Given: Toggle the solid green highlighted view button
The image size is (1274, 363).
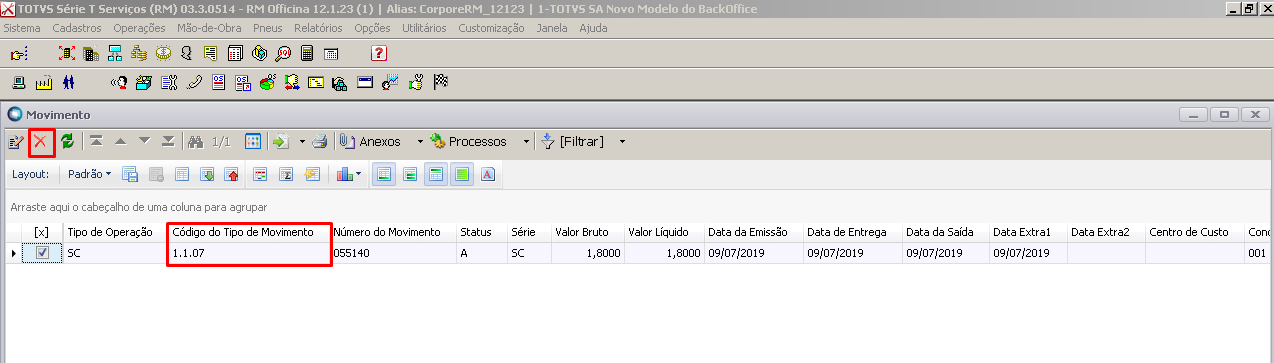Looking at the screenshot, I should (x=461, y=174).
